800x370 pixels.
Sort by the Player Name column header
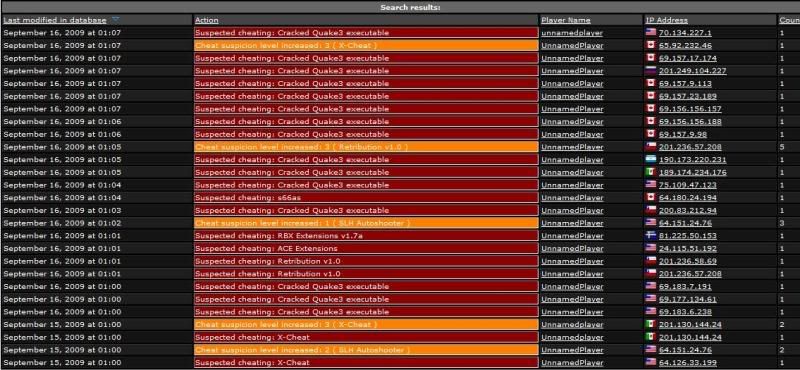point(566,20)
